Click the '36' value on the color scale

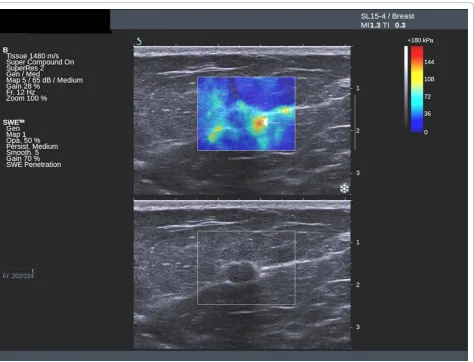tap(428, 114)
